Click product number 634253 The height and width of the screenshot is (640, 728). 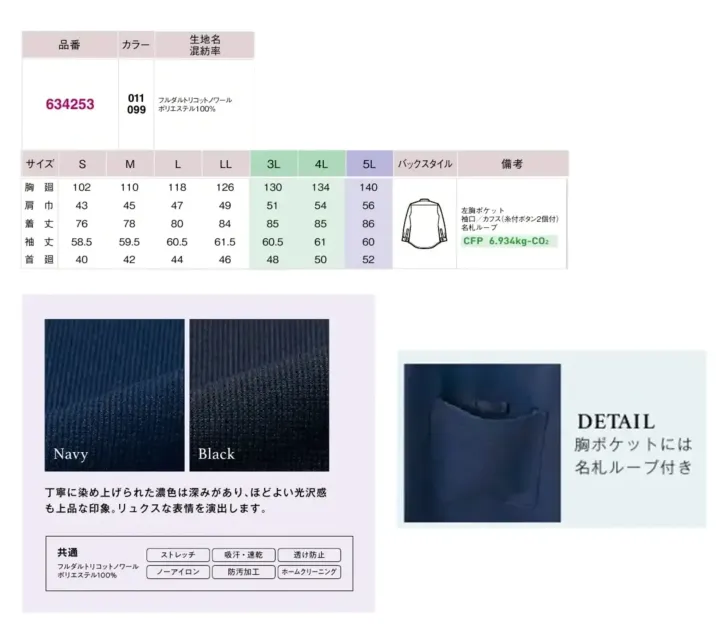tap(70, 103)
